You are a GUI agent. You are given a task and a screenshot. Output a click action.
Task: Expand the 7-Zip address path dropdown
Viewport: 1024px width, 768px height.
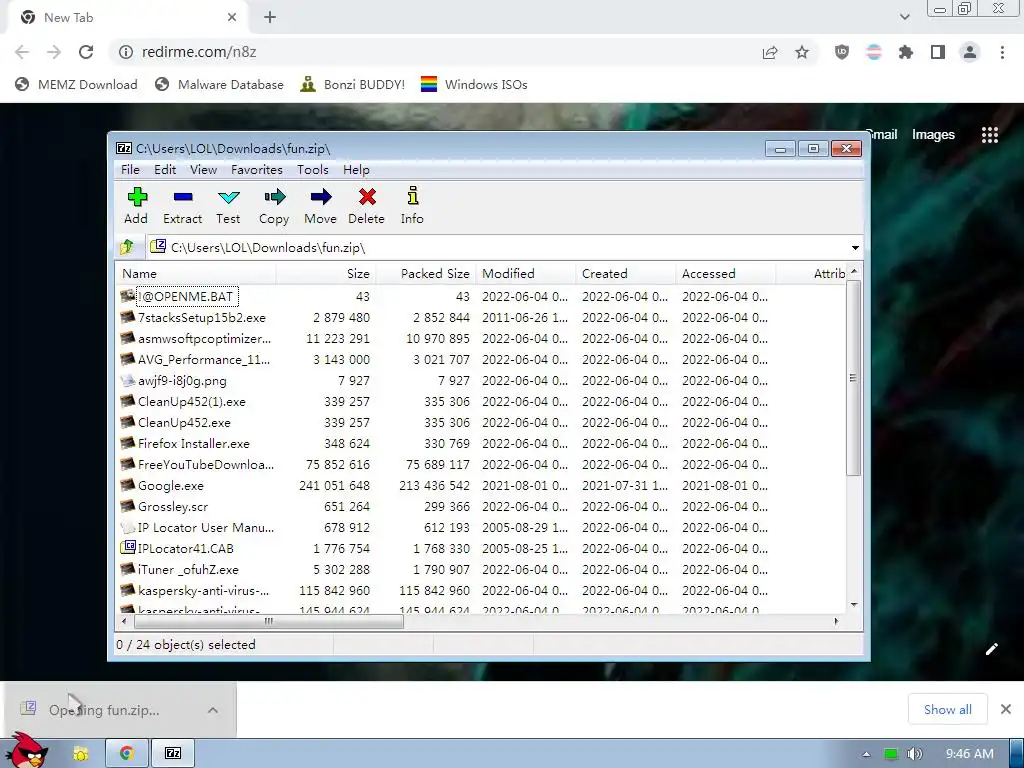click(855, 248)
